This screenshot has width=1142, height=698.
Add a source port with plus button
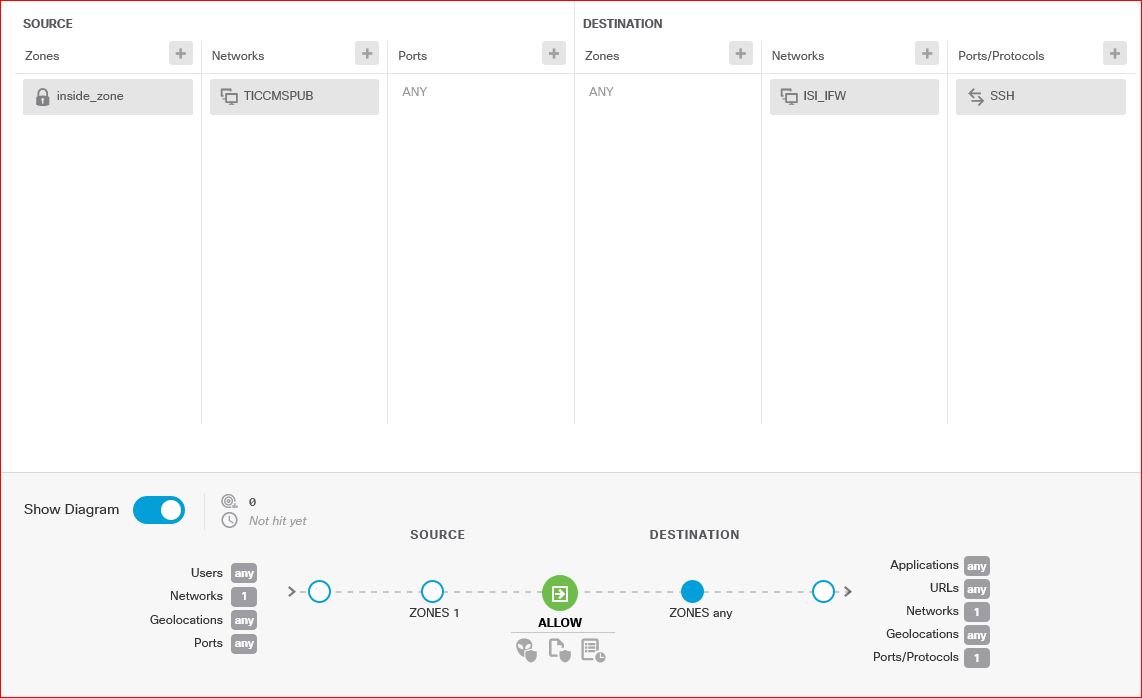[x=553, y=54]
